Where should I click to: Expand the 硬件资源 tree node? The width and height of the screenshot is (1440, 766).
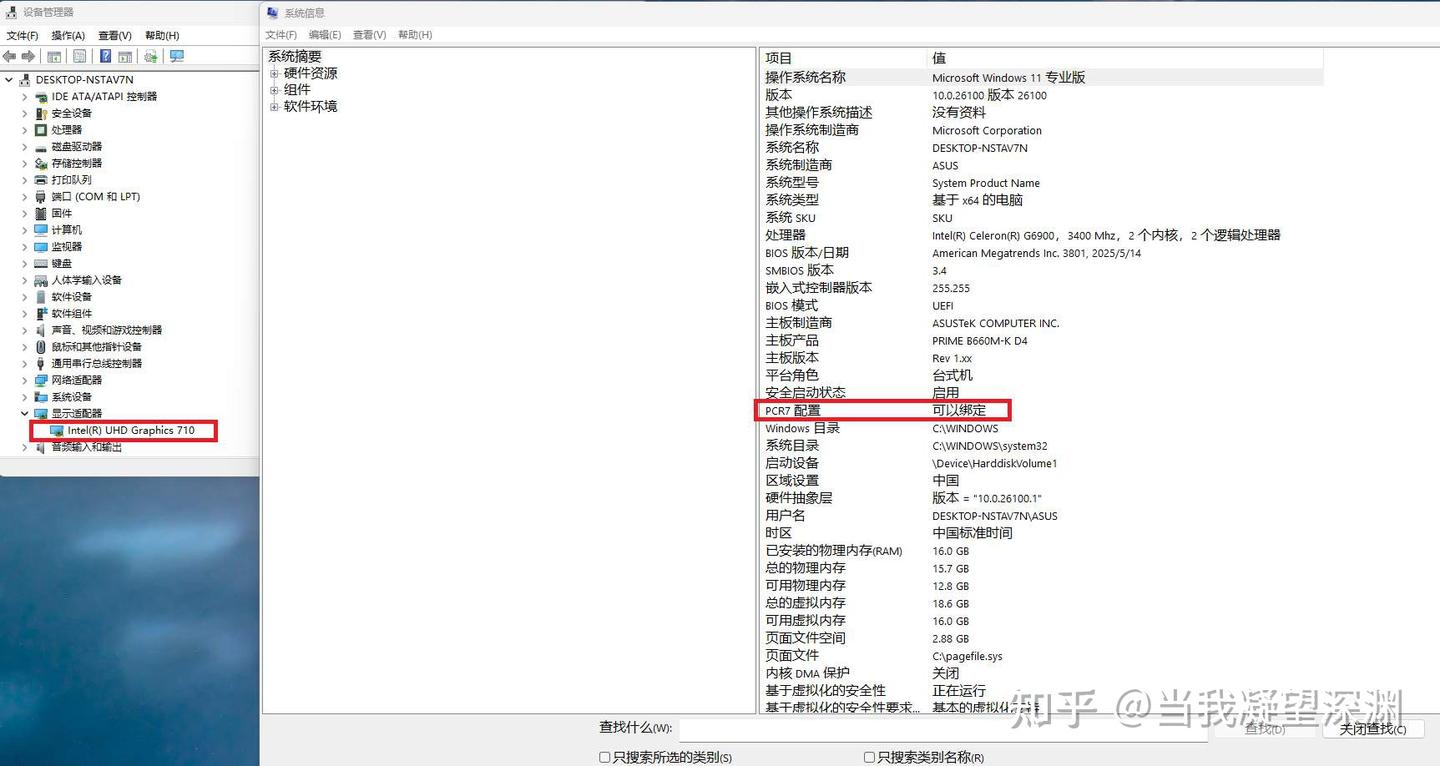(275, 72)
